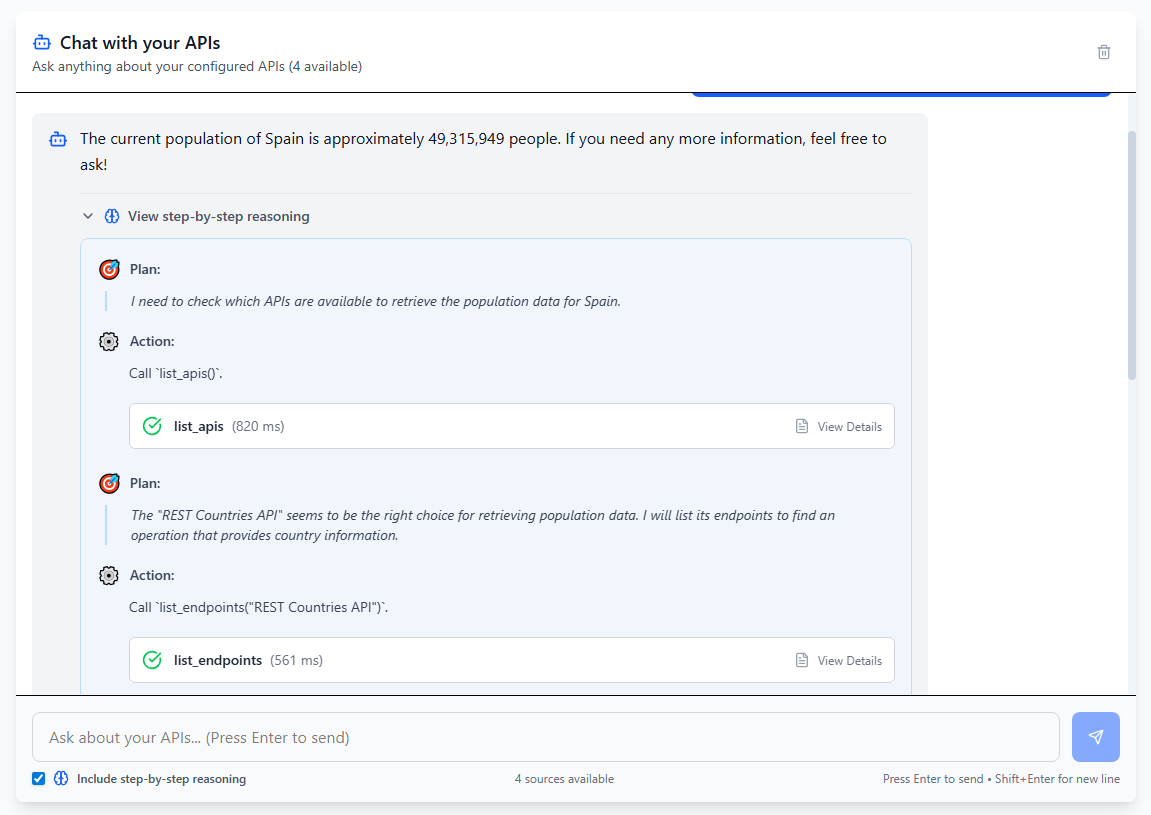
Task: Click the send paper plane button
Action: click(x=1095, y=737)
